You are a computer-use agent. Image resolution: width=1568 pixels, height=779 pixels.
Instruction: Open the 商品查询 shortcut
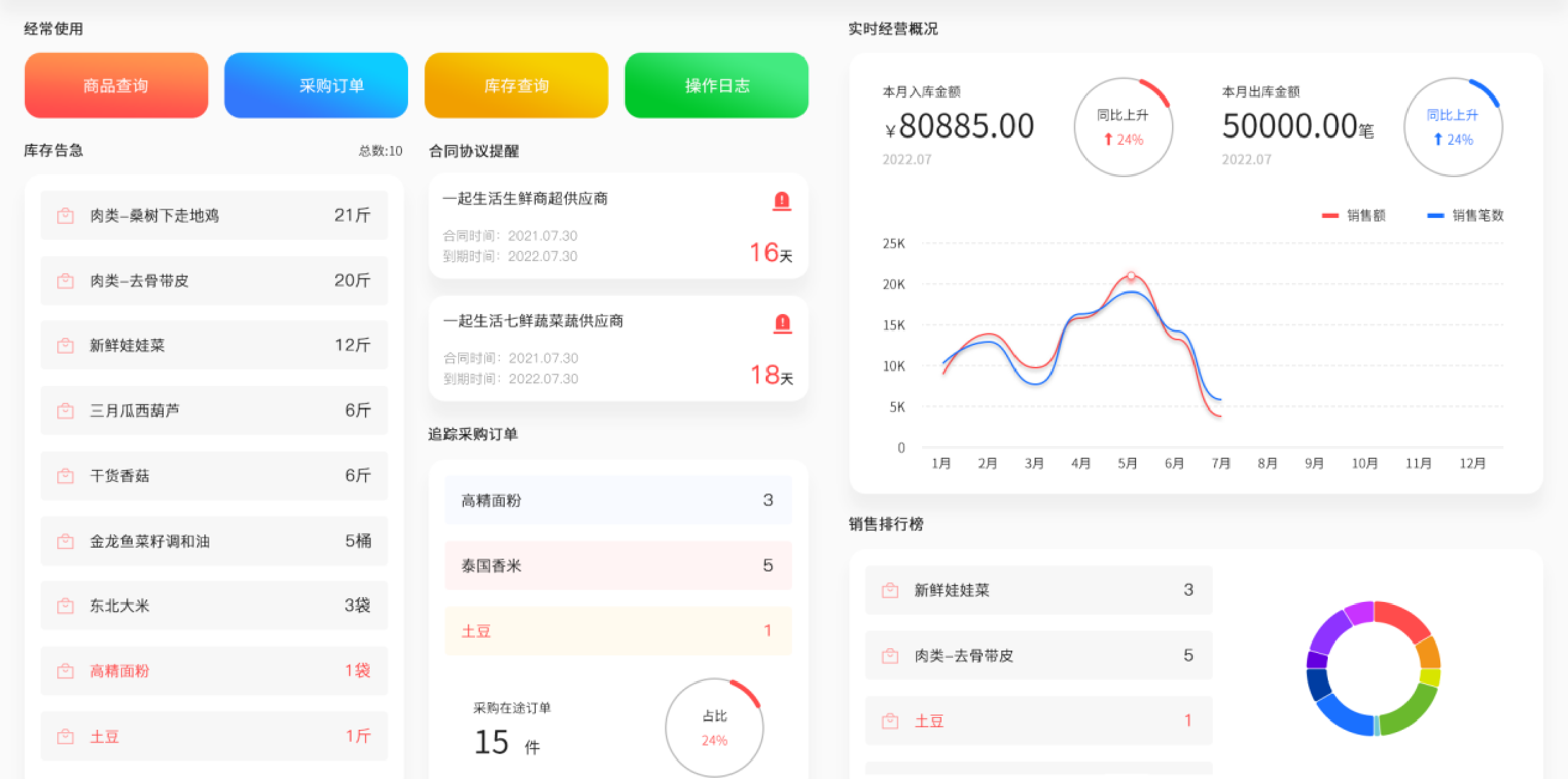coord(116,85)
